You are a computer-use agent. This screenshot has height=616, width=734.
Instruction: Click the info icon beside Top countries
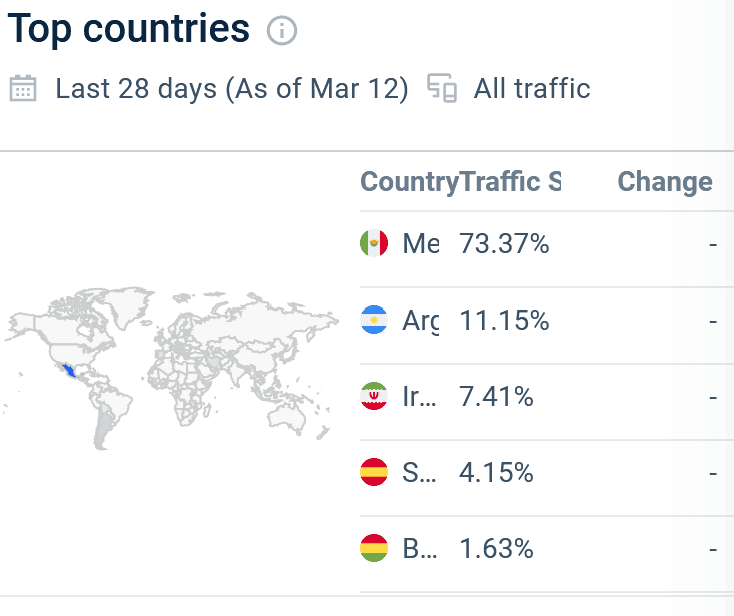click(282, 31)
